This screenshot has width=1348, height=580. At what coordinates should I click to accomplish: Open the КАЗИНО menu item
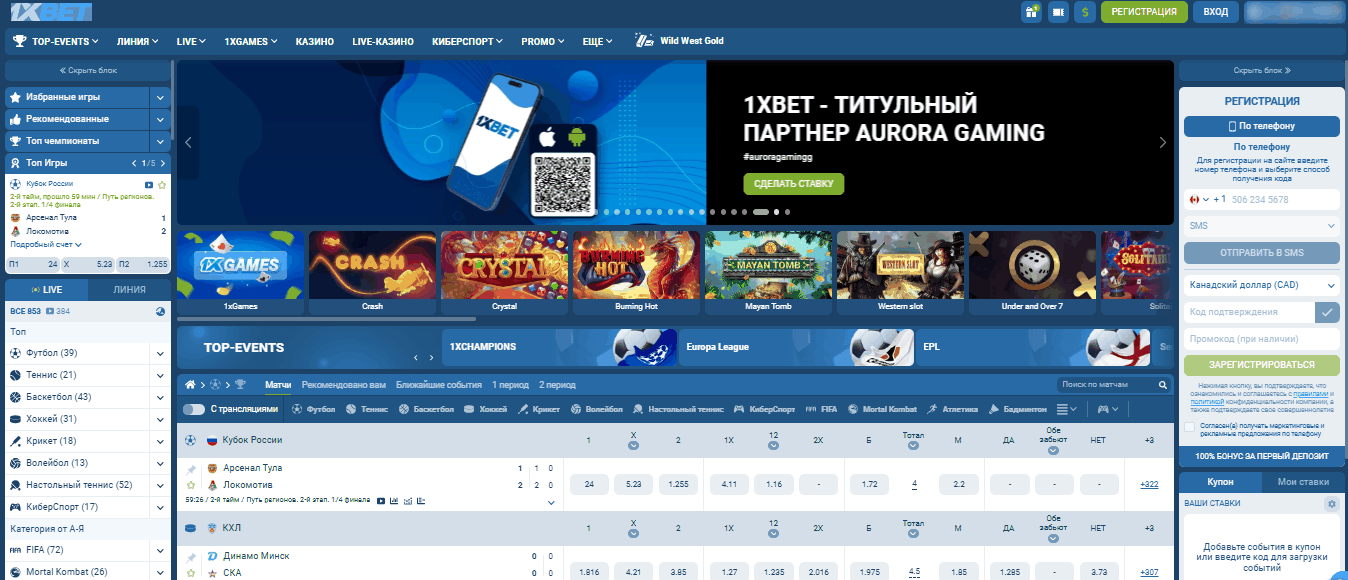(315, 41)
